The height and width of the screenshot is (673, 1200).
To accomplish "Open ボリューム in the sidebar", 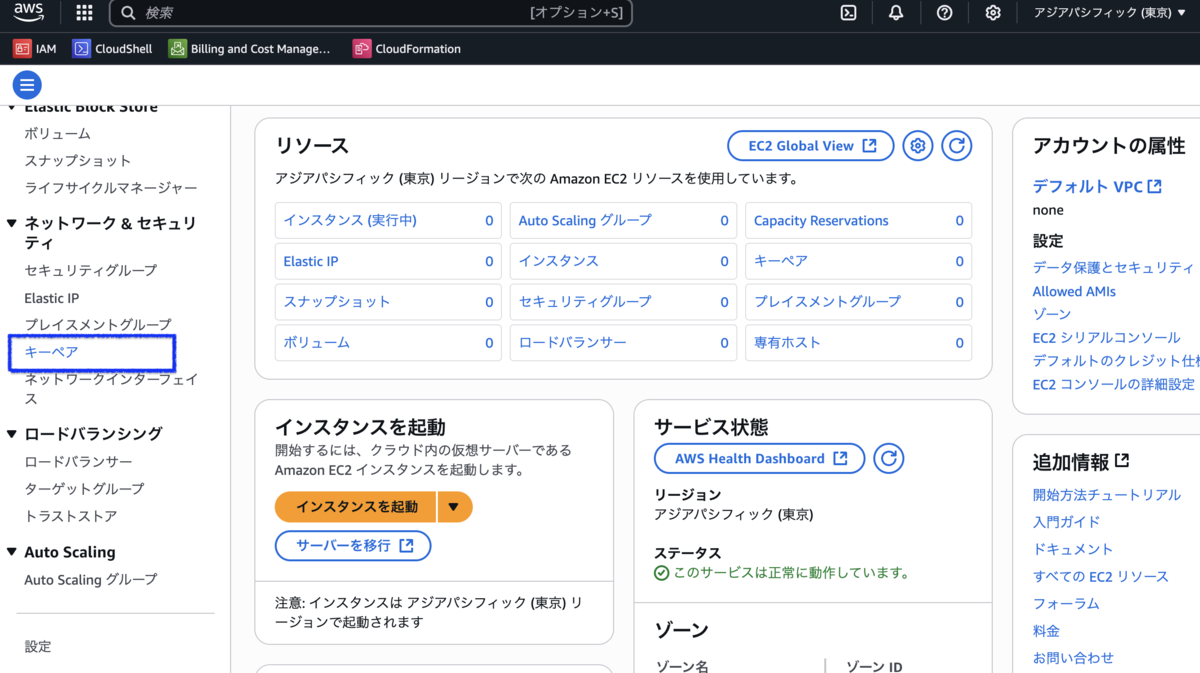I will click(x=57, y=133).
